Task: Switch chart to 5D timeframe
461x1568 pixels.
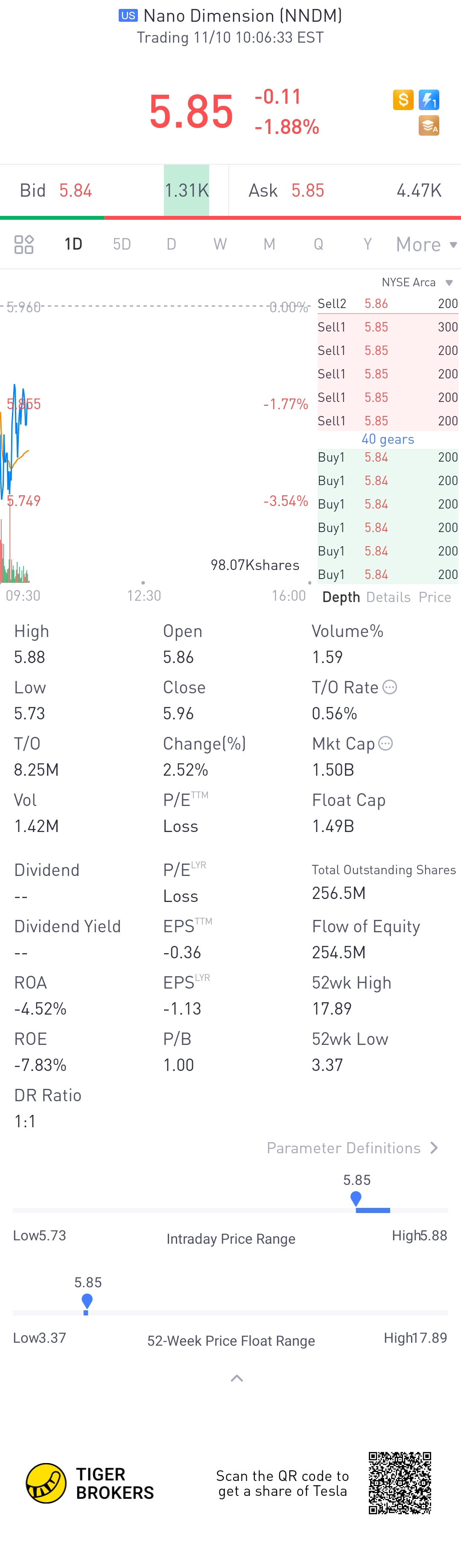Action: tap(122, 244)
